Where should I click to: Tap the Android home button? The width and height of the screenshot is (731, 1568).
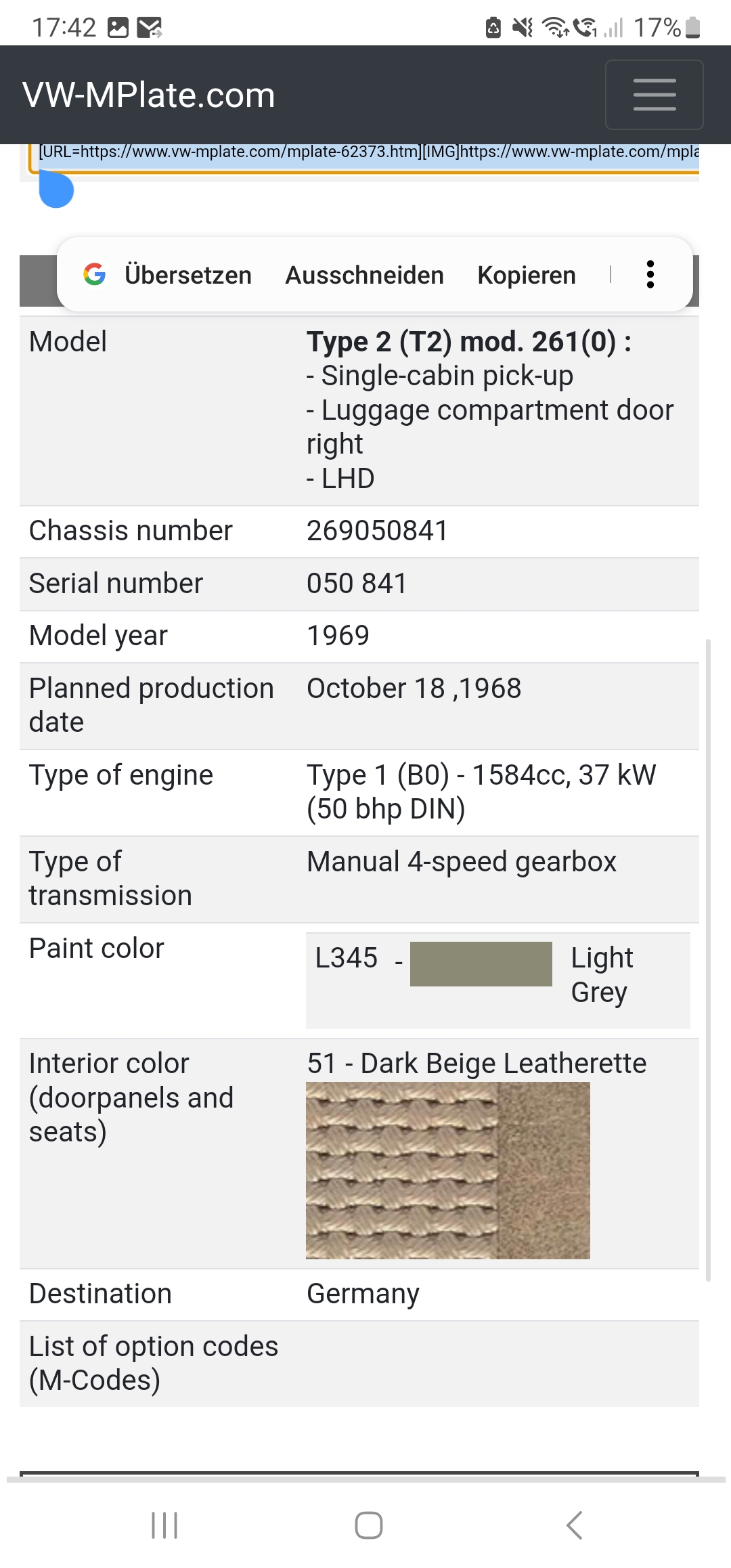coord(368,1525)
